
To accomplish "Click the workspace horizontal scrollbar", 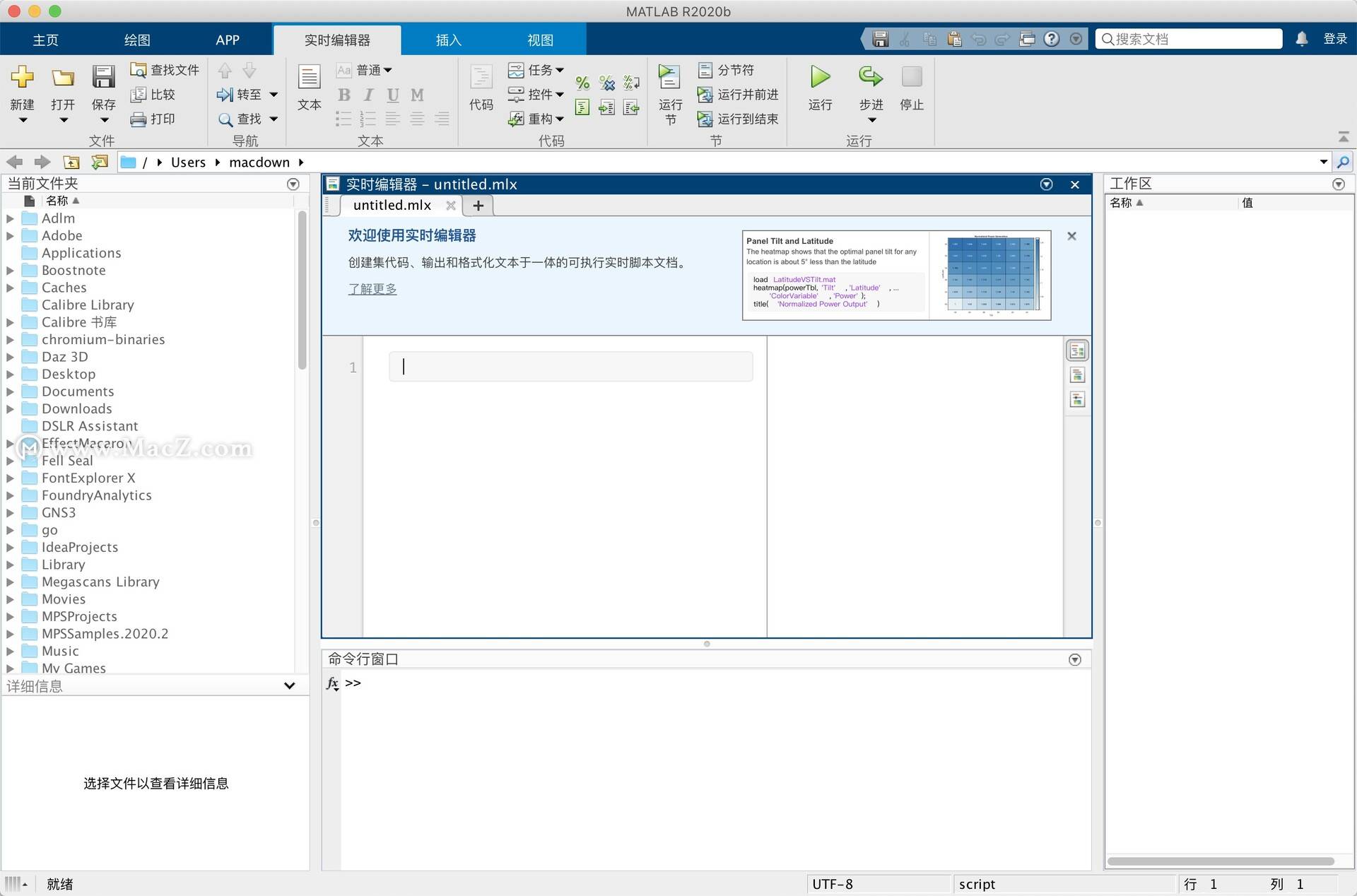I will 1221,861.
